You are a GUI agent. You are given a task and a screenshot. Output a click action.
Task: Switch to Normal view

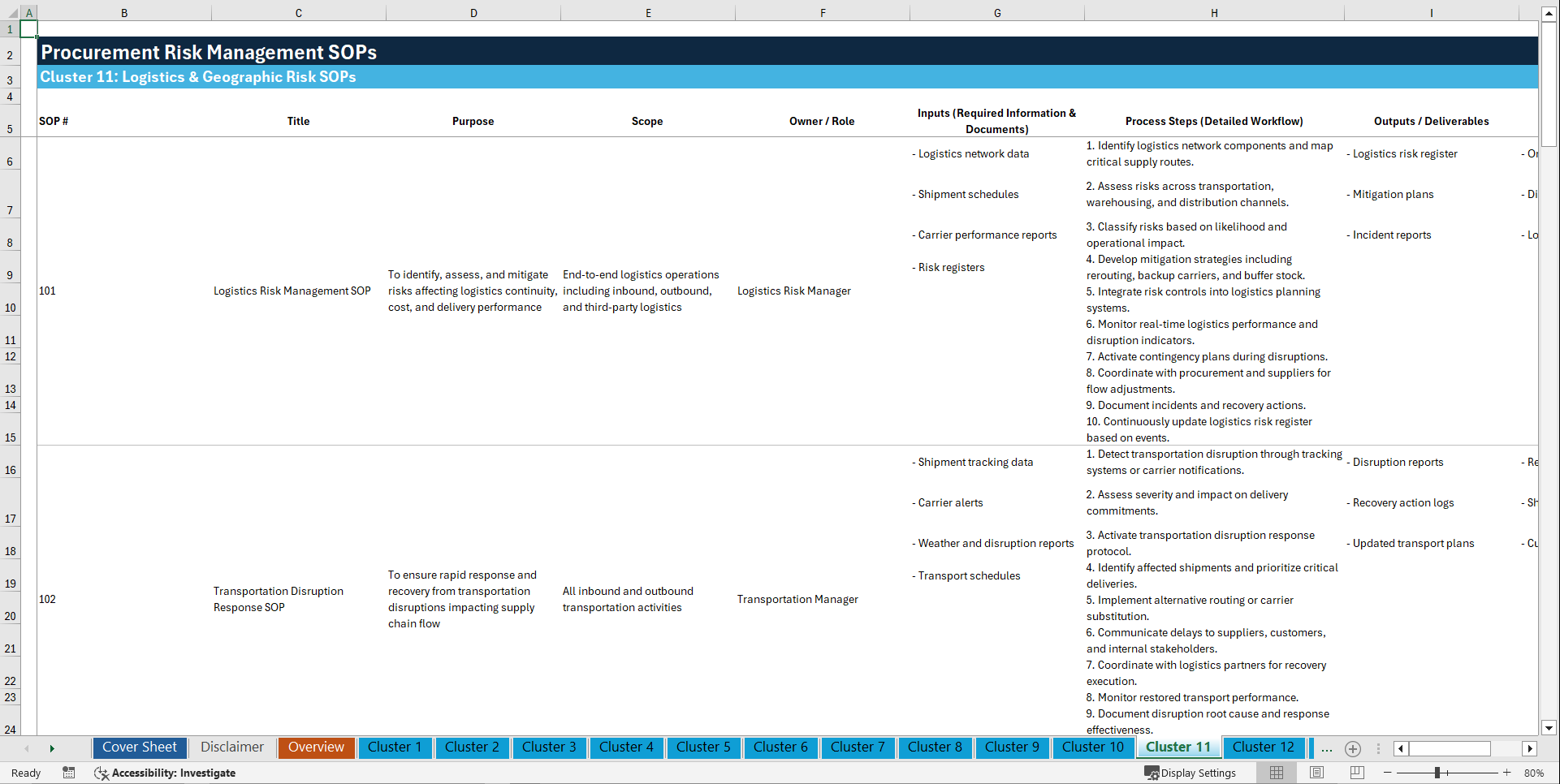pyautogui.click(x=1277, y=773)
